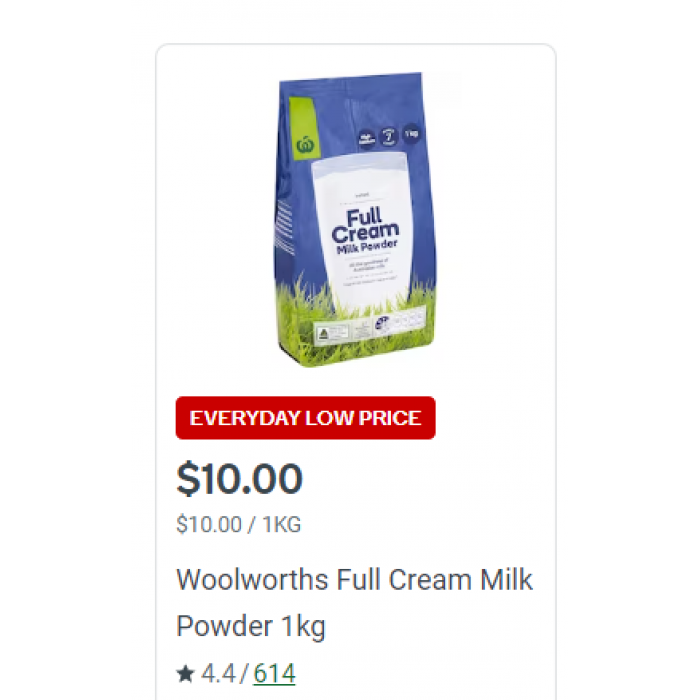
Task: Open the milk powder product image
Action: [355, 219]
